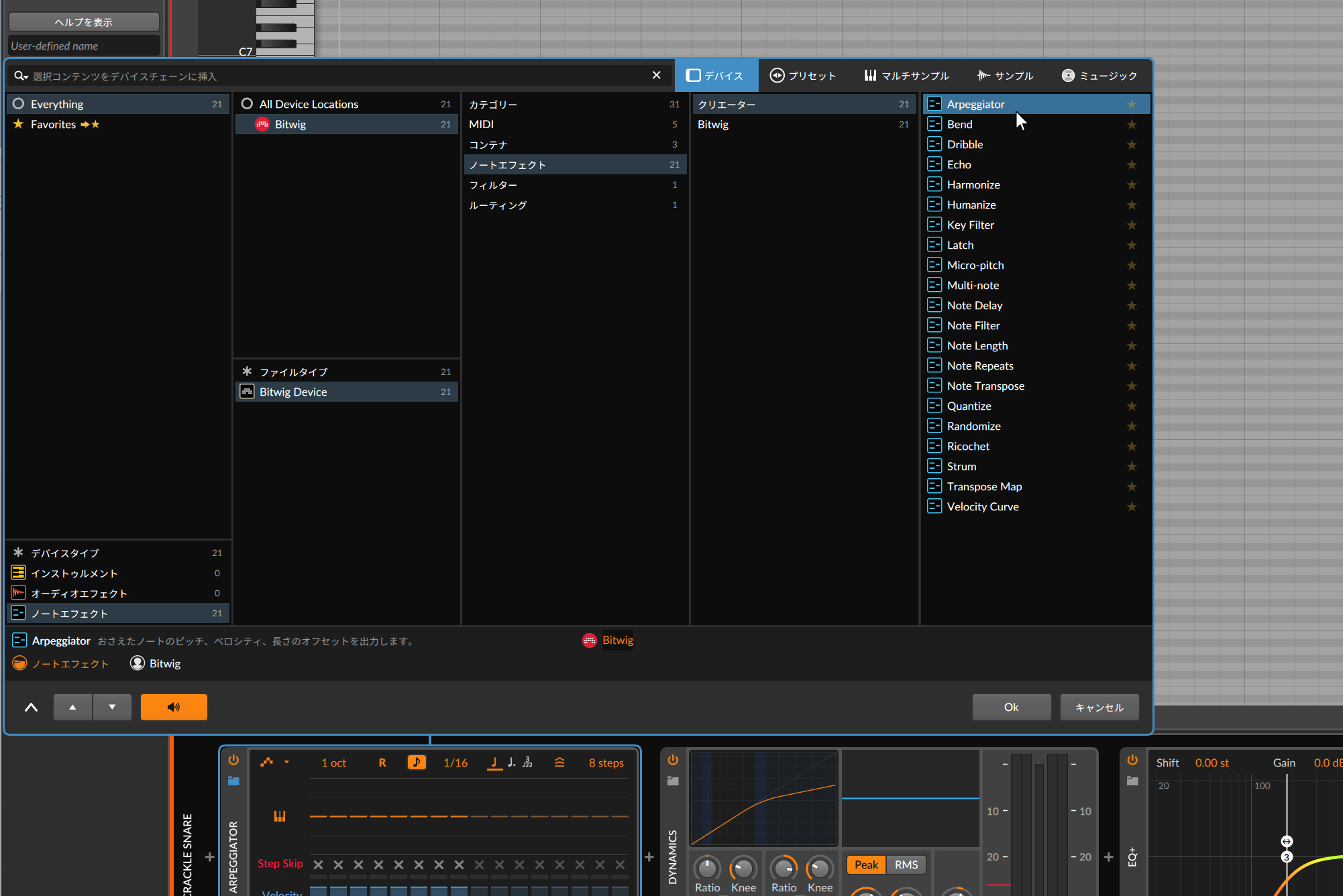Screen dimensions: 1343x896
Task: Click the Micro-pitch device icon
Action: click(934, 265)
